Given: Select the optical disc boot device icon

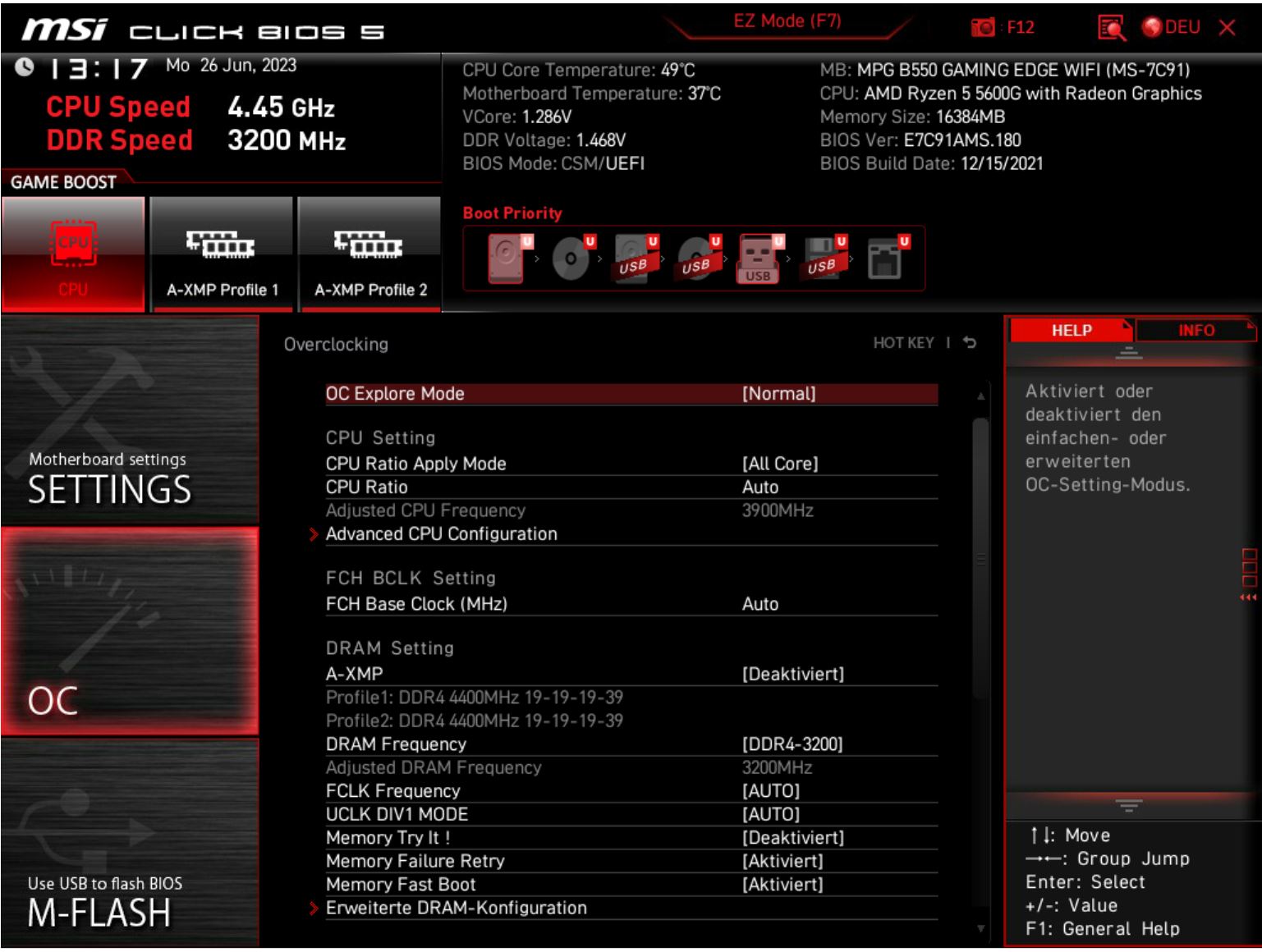Looking at the screenshot, I should tap(572, 258).
